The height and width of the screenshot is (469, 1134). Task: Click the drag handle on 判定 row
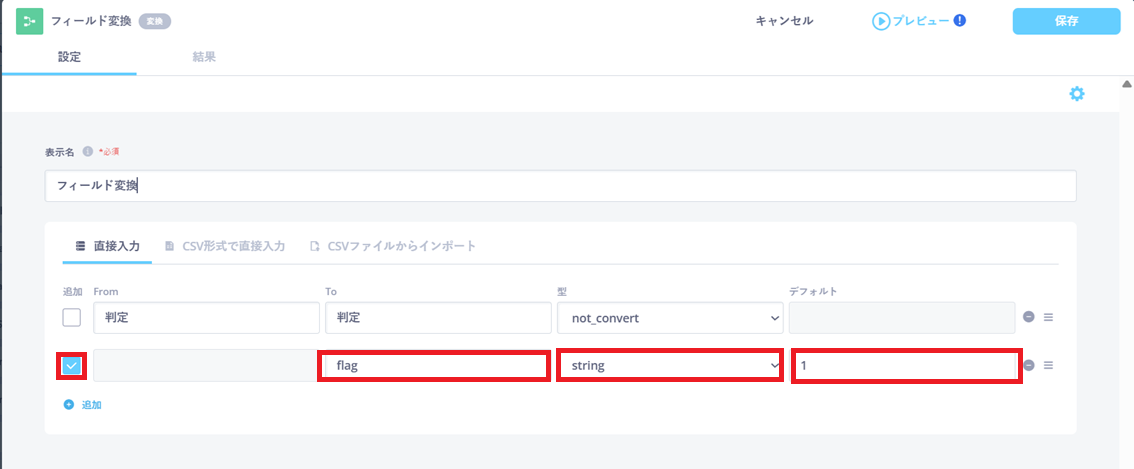(1048, 318)
